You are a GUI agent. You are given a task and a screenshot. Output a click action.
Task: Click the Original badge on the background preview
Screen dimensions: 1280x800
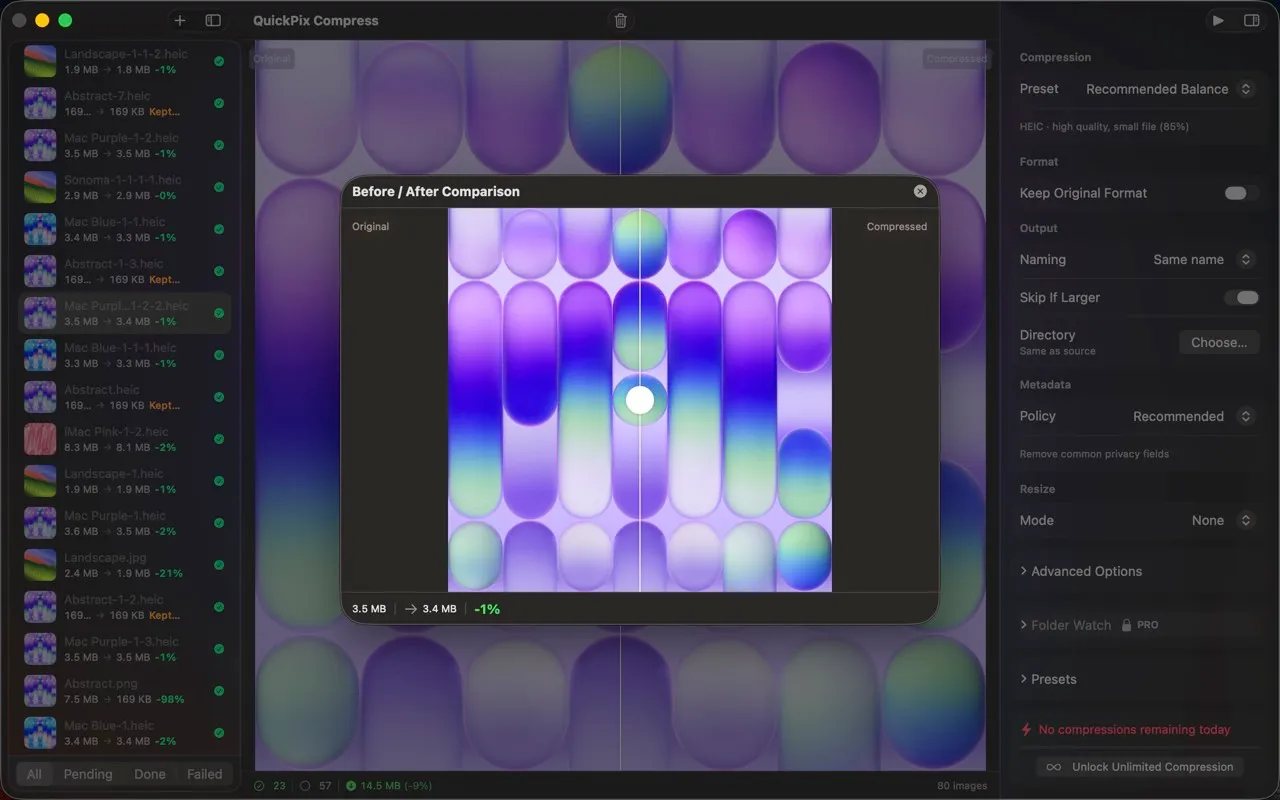[271, 59]
